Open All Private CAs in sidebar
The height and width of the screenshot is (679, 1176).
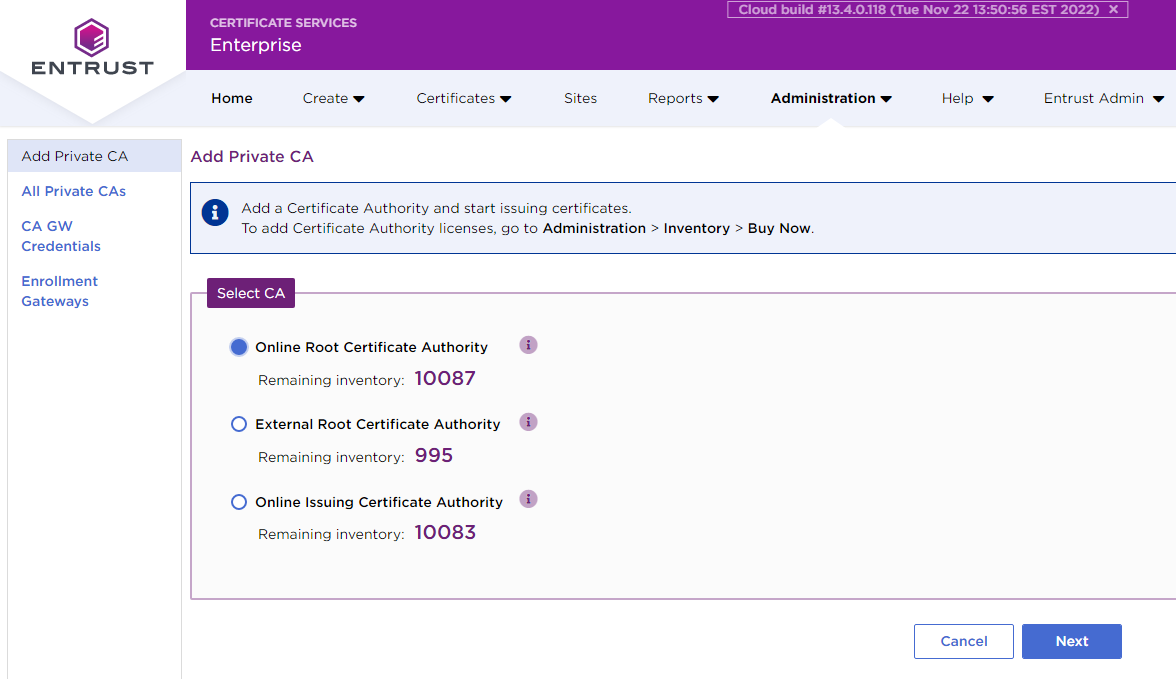coord(74,191)
